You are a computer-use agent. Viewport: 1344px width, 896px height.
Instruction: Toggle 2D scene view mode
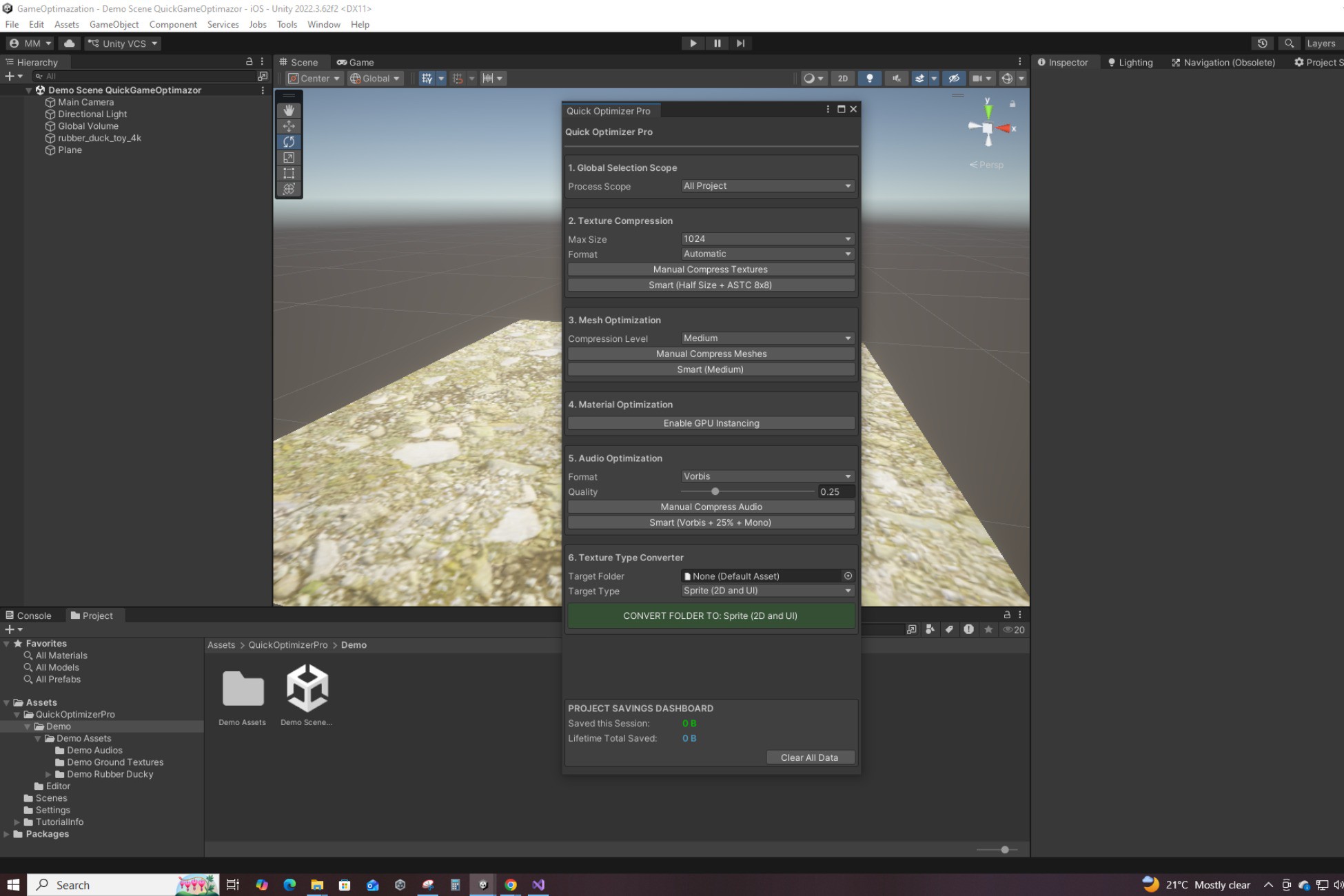[x=842, y=79]
